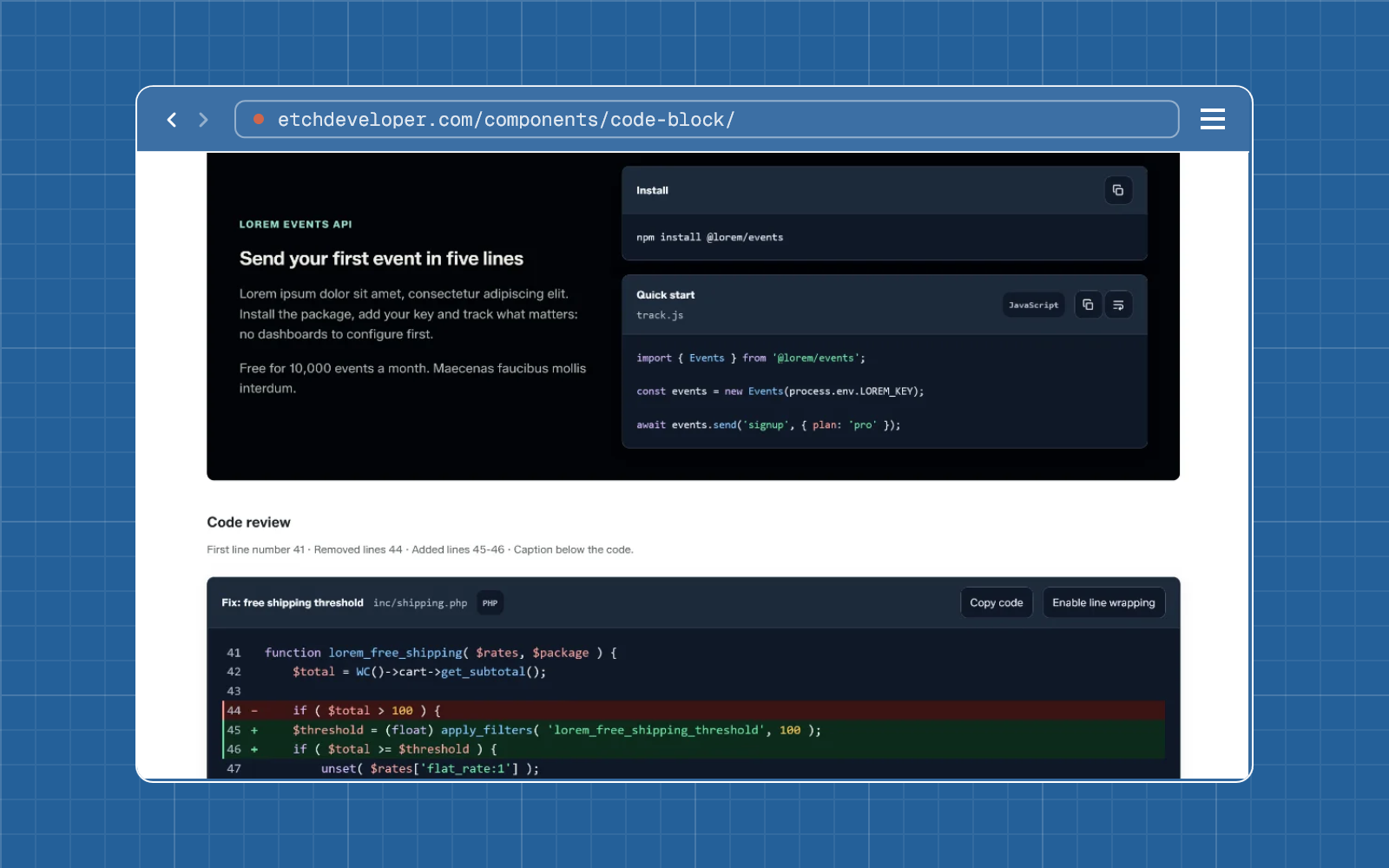
Task: Click the red dot in the address bar
Action: pos(259,119)
